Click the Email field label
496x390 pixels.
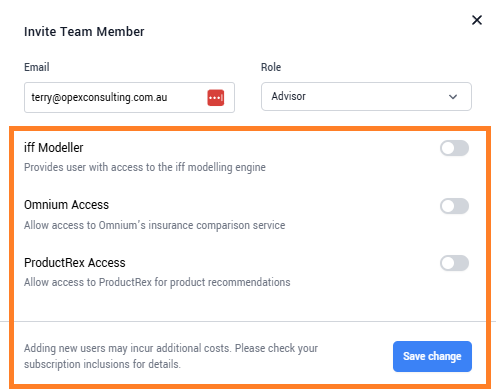coord(37,67)
